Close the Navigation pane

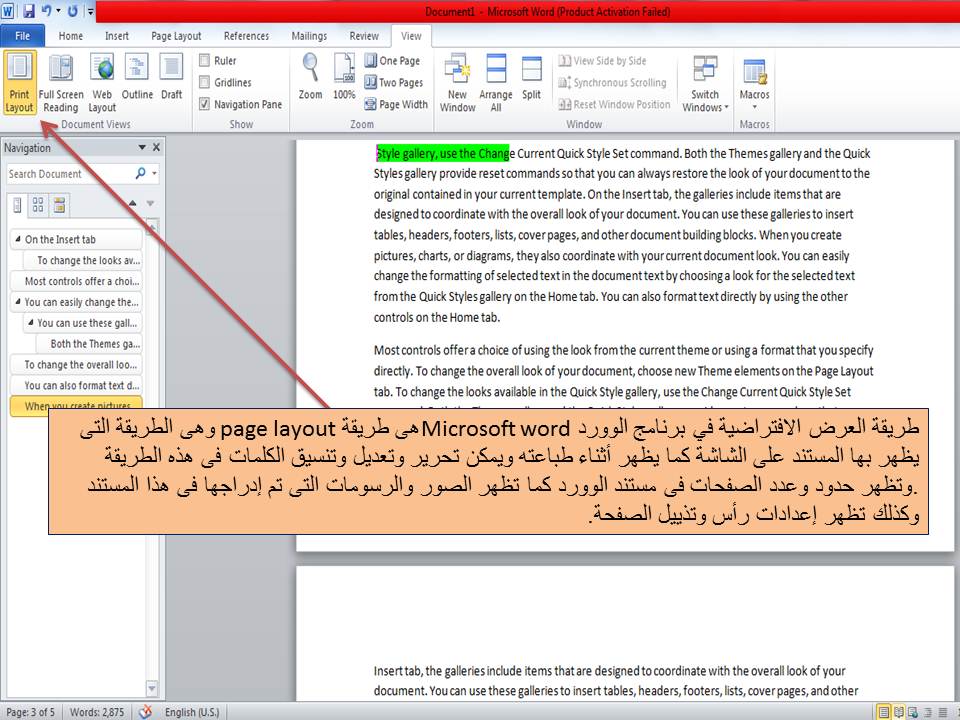coord(156,148)
